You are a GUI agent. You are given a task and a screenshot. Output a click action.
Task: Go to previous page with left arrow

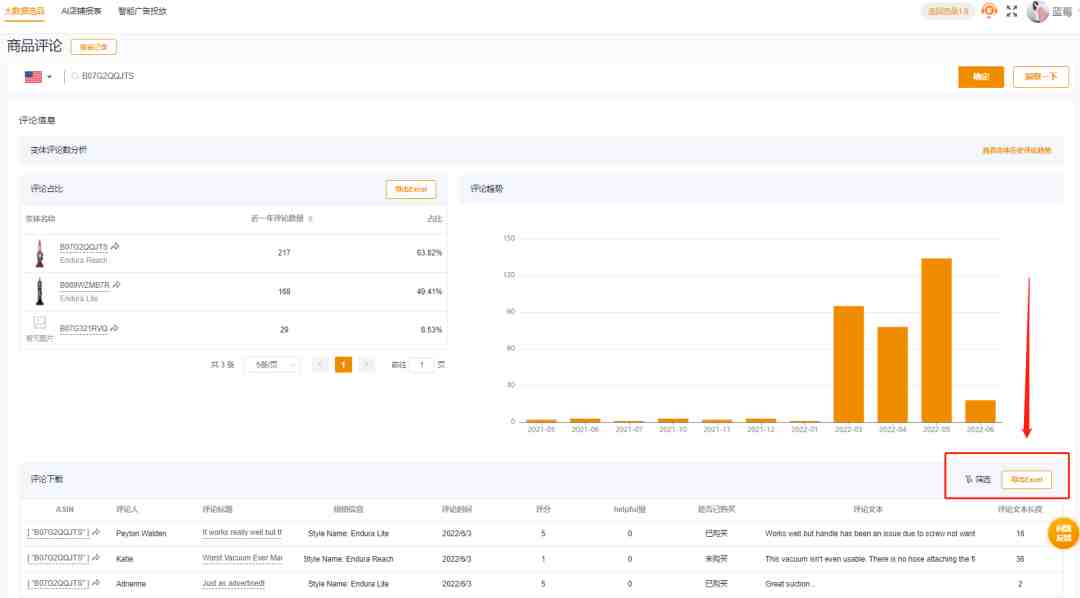click(x=320, y=364)
